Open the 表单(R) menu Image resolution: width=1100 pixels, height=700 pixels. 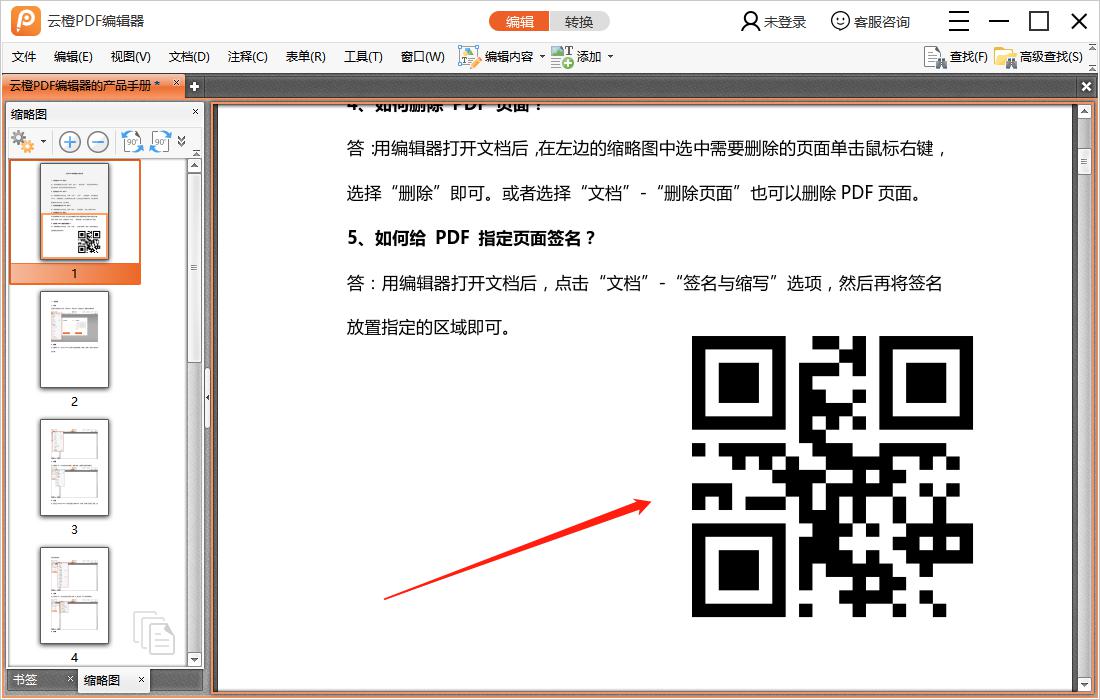pos(305,57)
